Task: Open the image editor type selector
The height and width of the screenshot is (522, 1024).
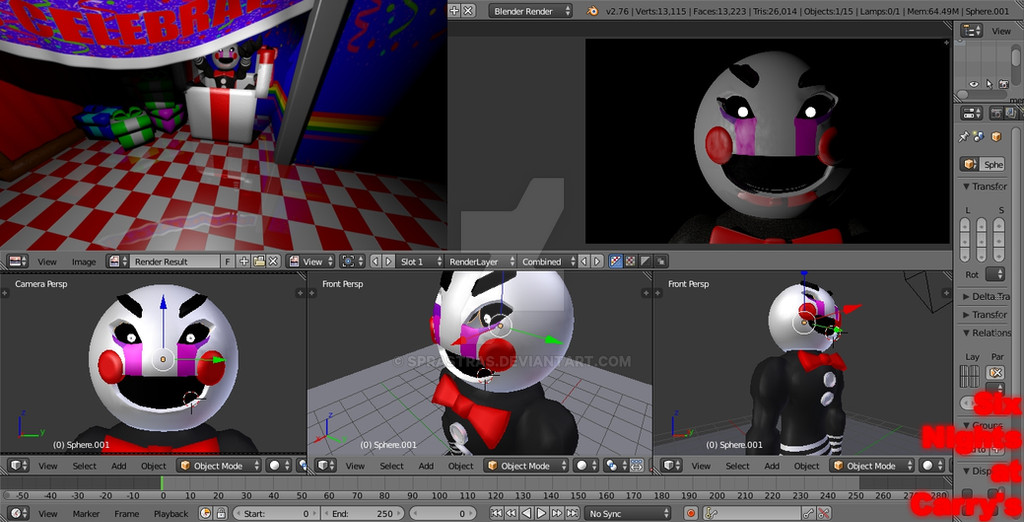Action: (x=17, y=261)
